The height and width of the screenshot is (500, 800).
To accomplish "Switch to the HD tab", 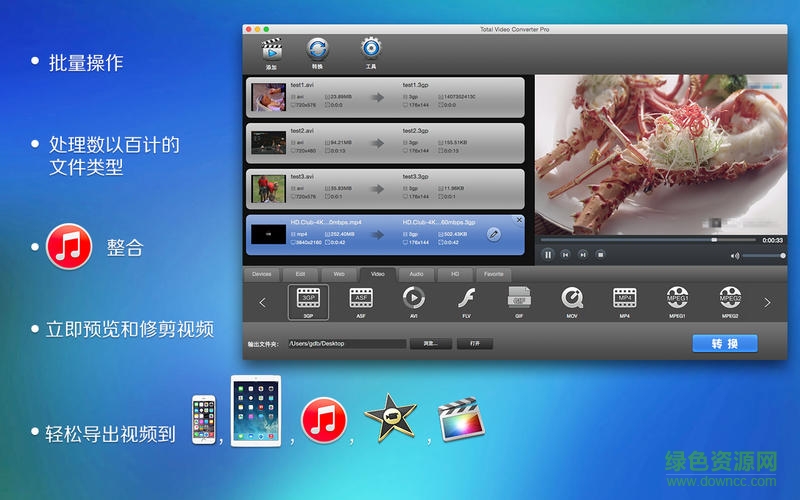I will click(455, 274).
